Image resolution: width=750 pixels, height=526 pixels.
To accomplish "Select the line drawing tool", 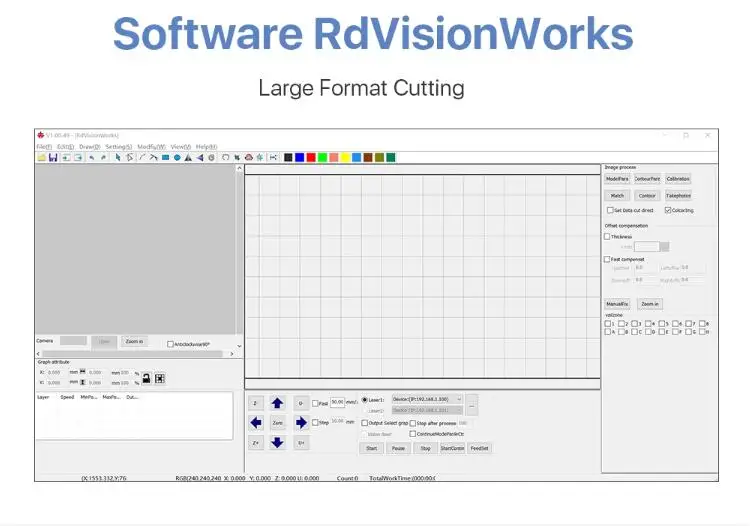I will pyautogui.click(x=142, y=157).
